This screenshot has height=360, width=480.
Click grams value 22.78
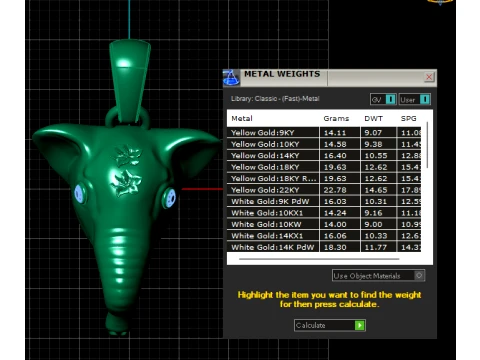coord(335,190)
